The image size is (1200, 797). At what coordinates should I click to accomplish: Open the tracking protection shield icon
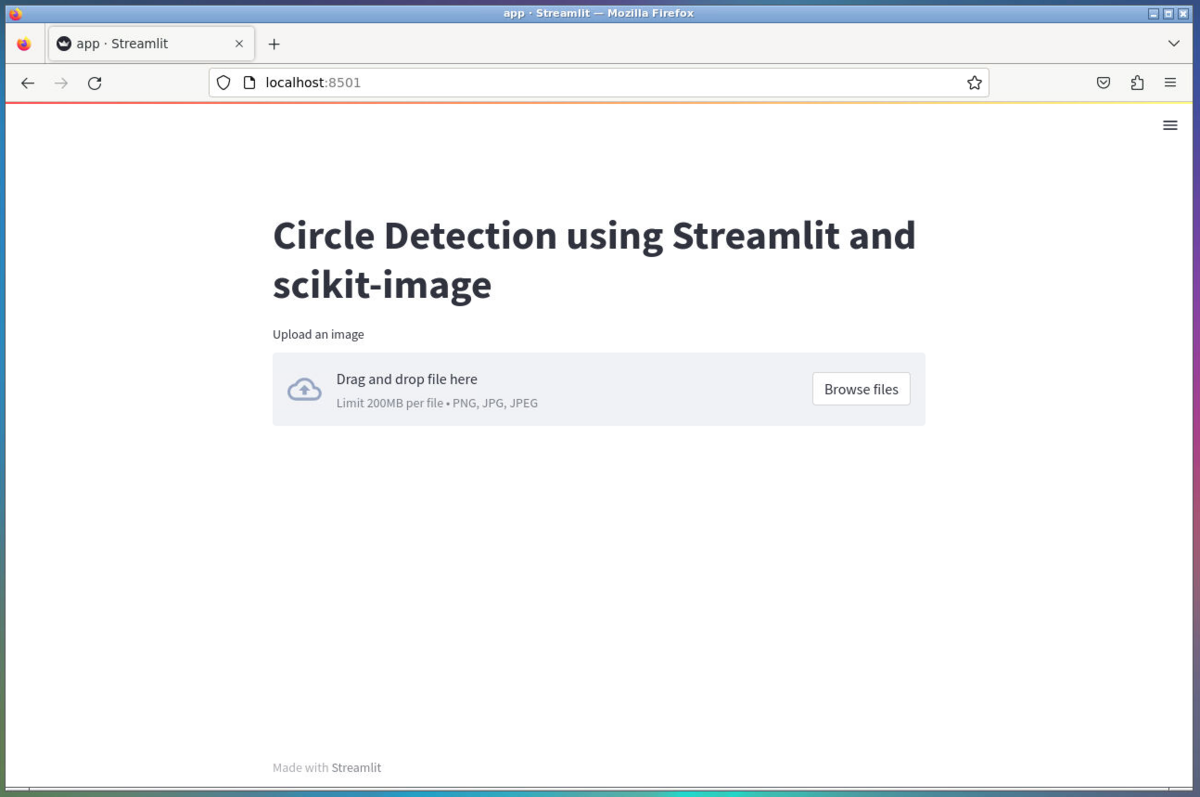(224, 83)
